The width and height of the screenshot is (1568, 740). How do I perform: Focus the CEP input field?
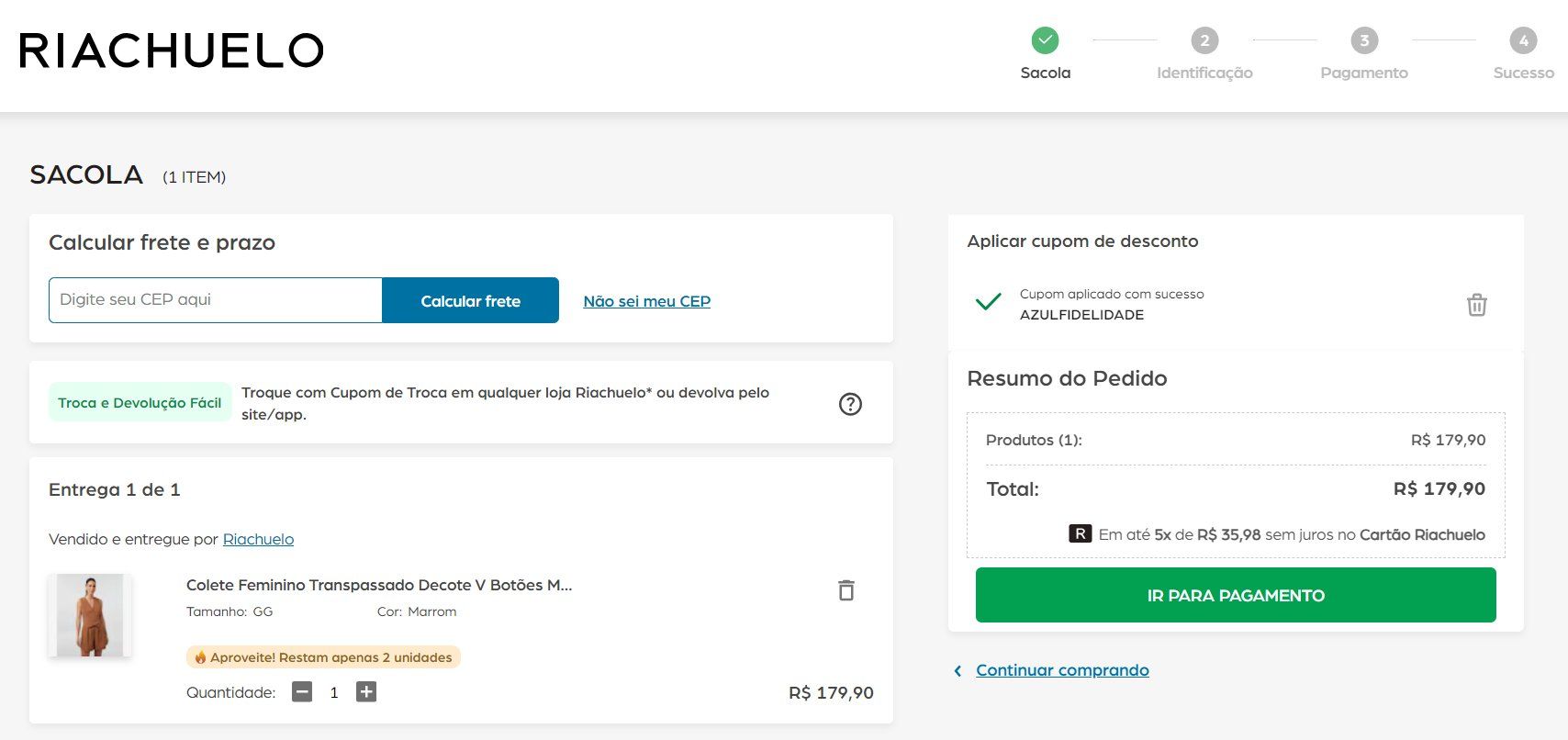216,300
